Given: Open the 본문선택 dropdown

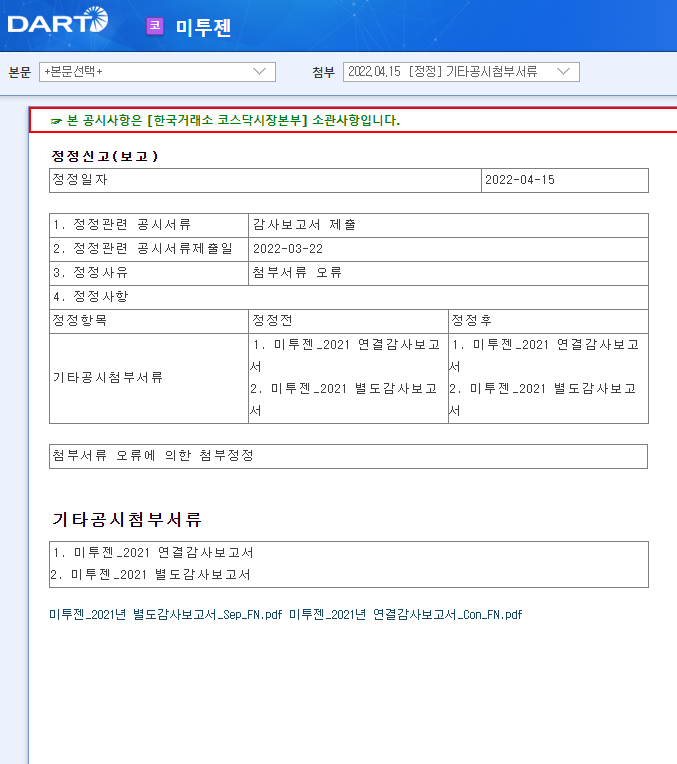Looking at the screenshot, I should (157, 72).
